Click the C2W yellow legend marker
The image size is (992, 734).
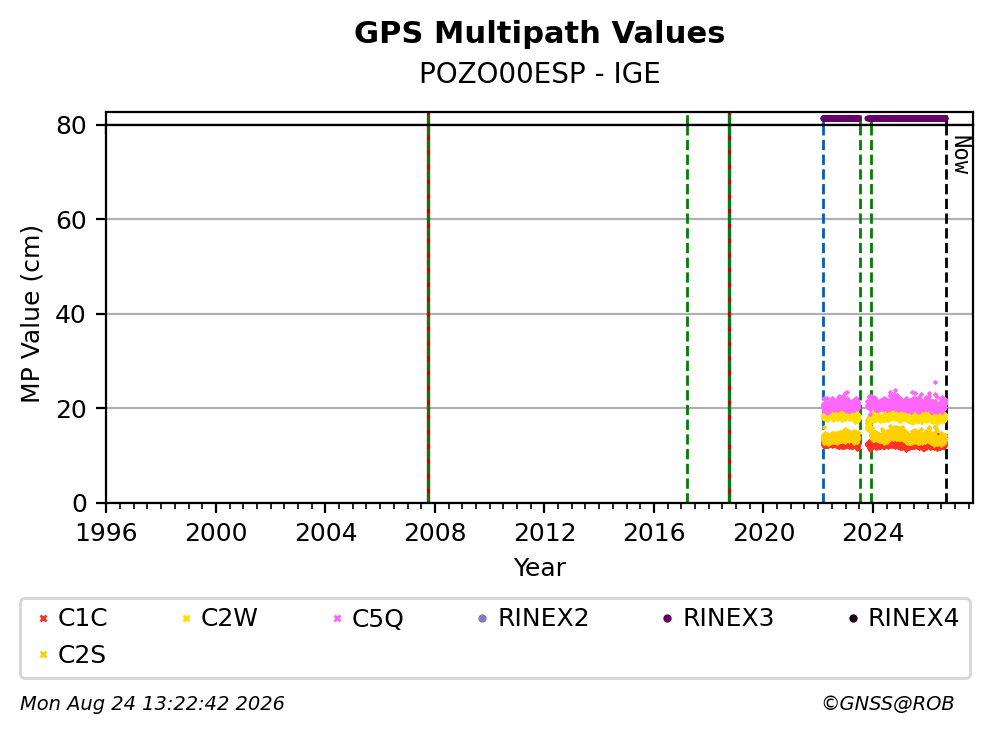coord(187,618)
